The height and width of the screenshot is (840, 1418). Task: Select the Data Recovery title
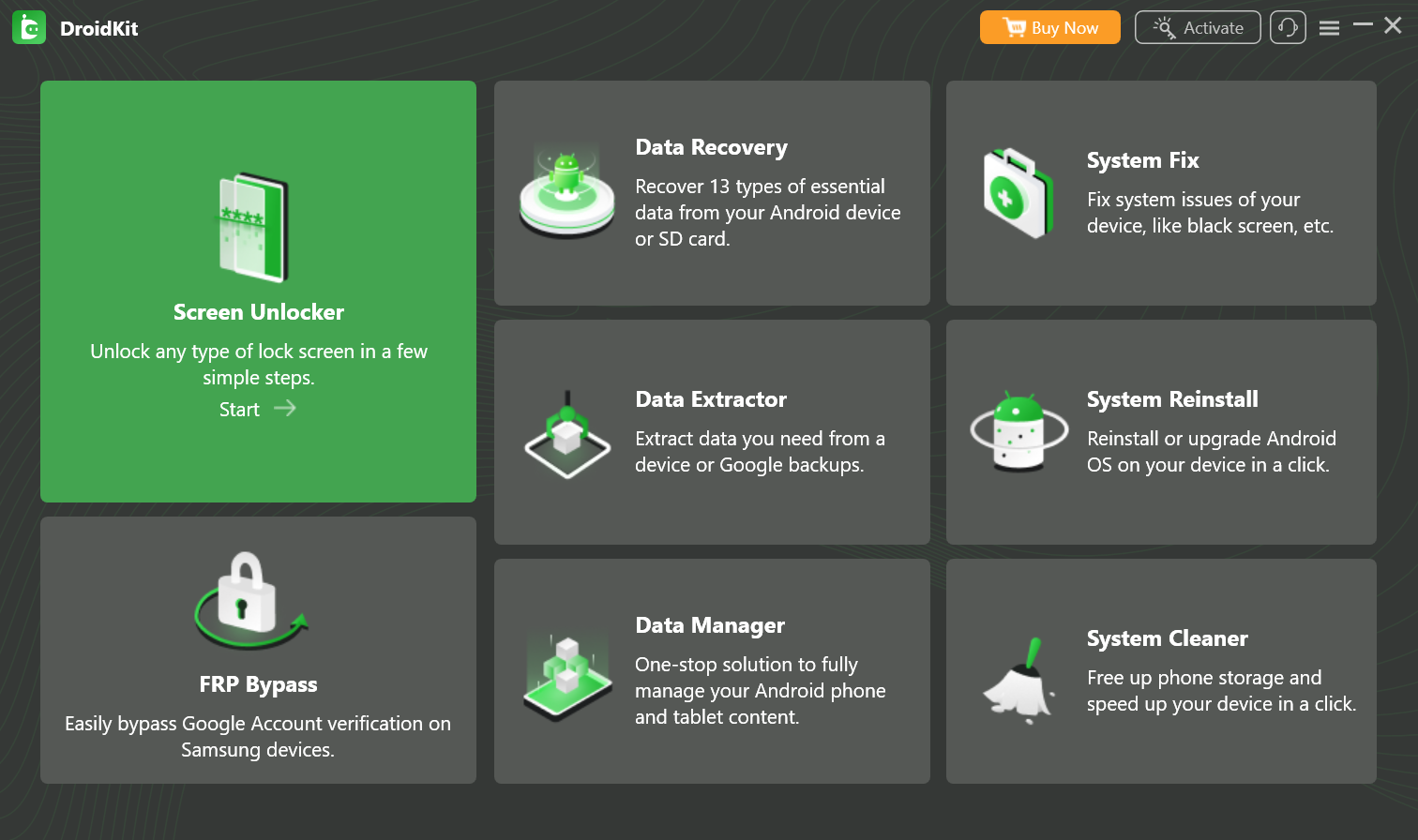click(711, 147)
